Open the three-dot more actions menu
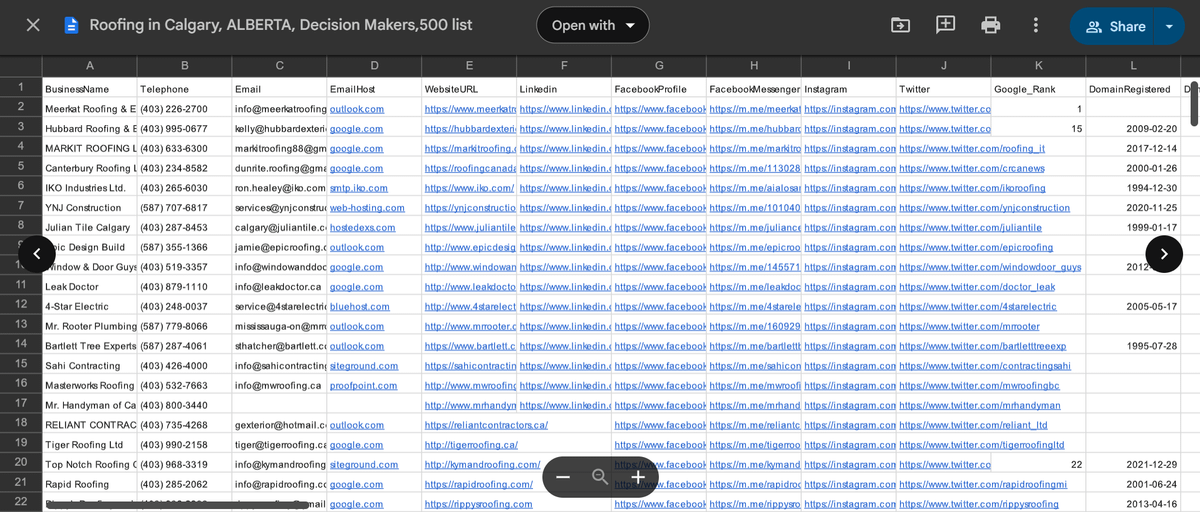 click(x=1036, y=25)
